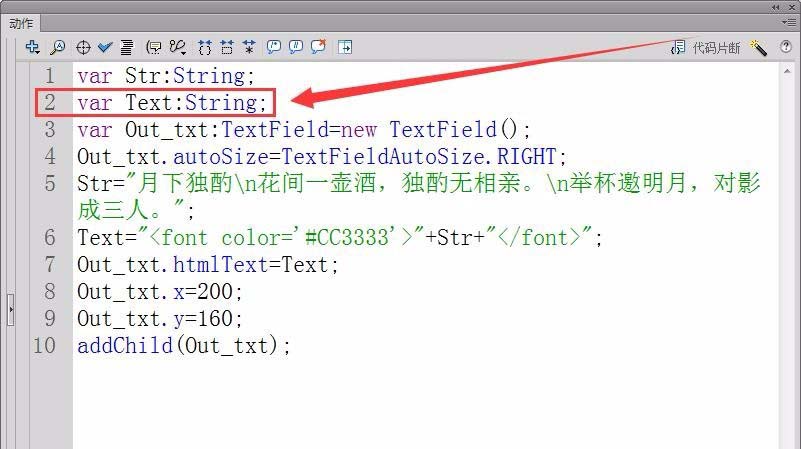
Task: Open the Help question mark icon
Action: point(786,47)
